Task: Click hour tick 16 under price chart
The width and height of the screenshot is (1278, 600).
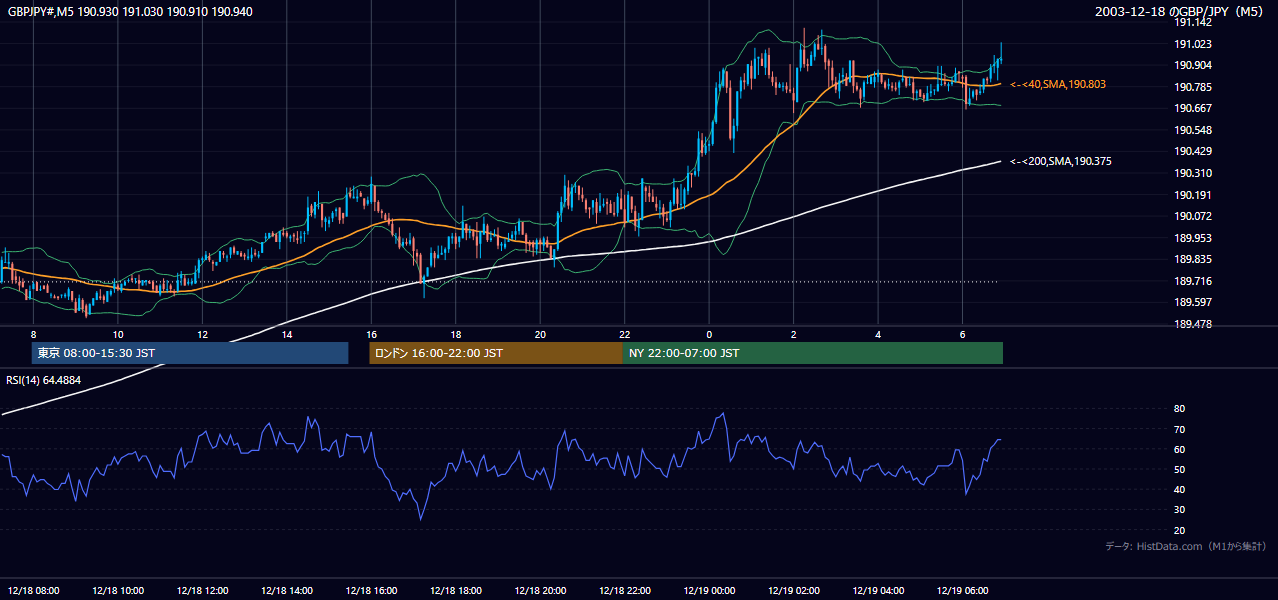Action: pyautogui.click(x=371, y=334)
